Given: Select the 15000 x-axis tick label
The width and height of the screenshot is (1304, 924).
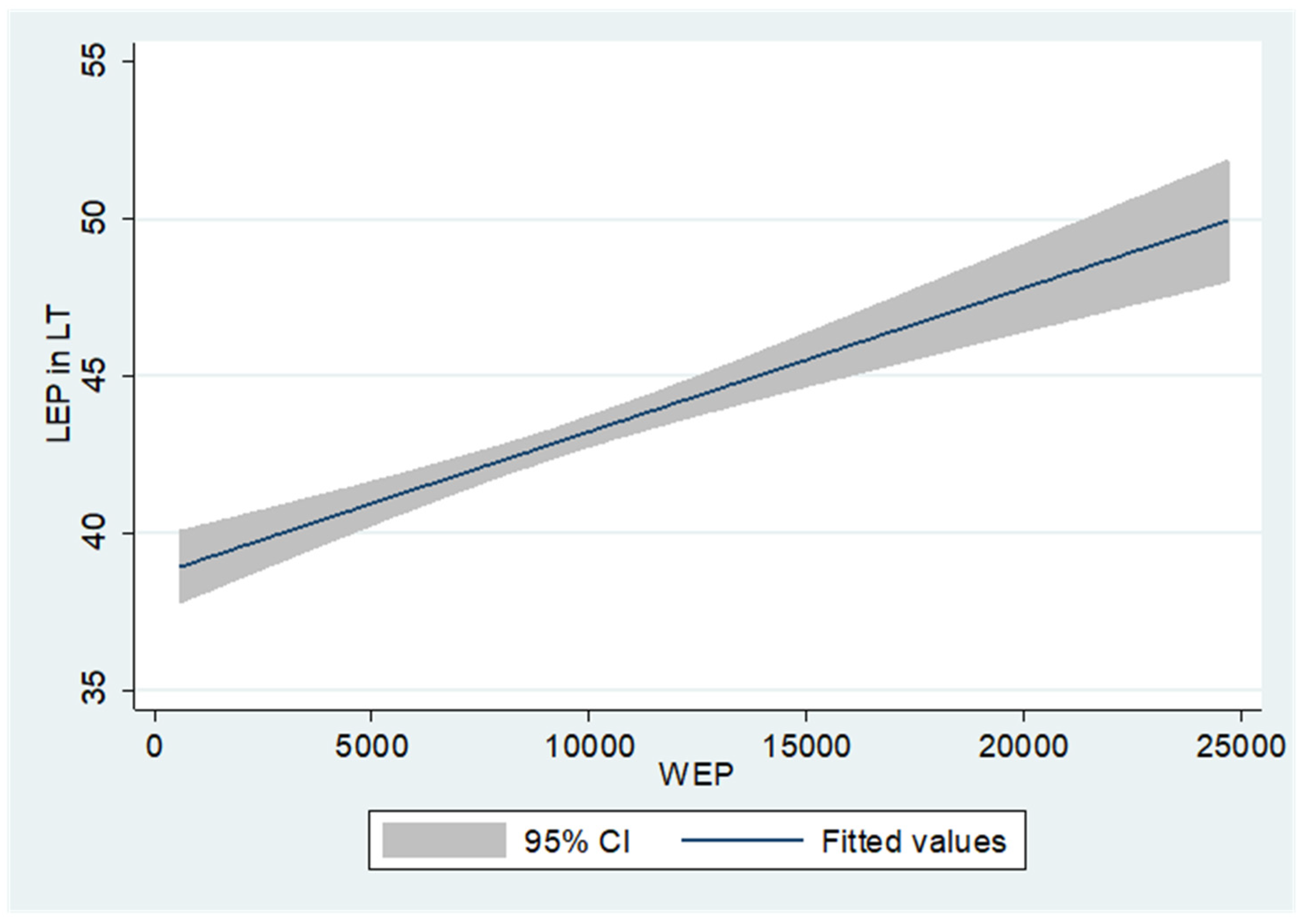Looking at the screenshot, I should [806, 746].
